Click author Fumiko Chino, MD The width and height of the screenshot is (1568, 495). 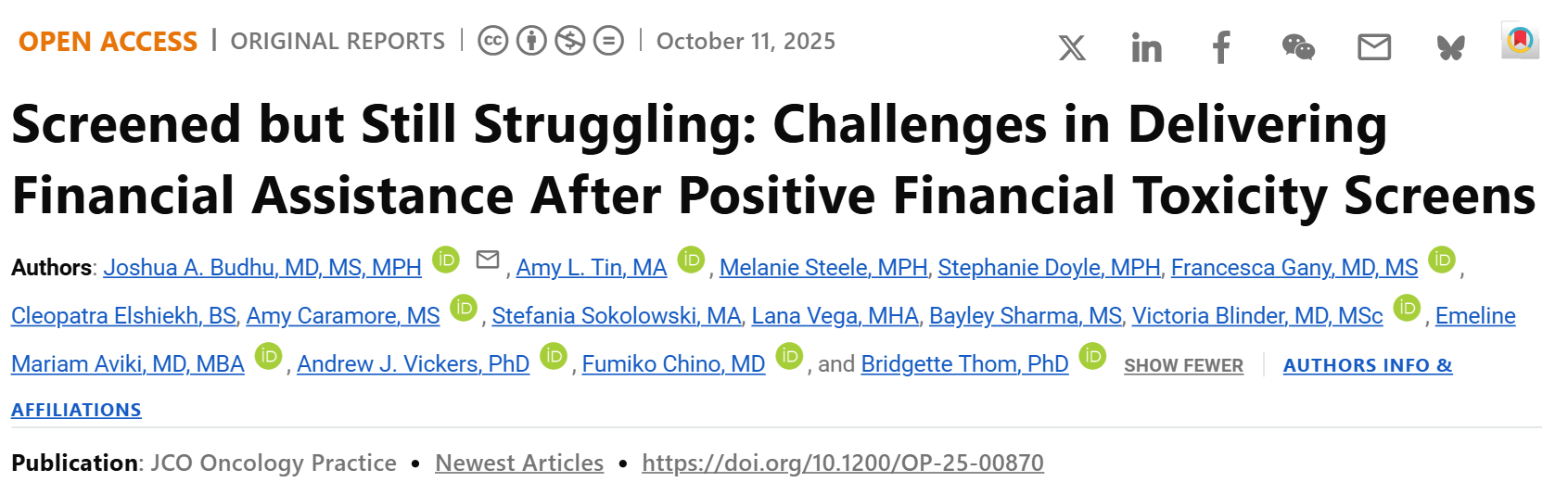673,363
